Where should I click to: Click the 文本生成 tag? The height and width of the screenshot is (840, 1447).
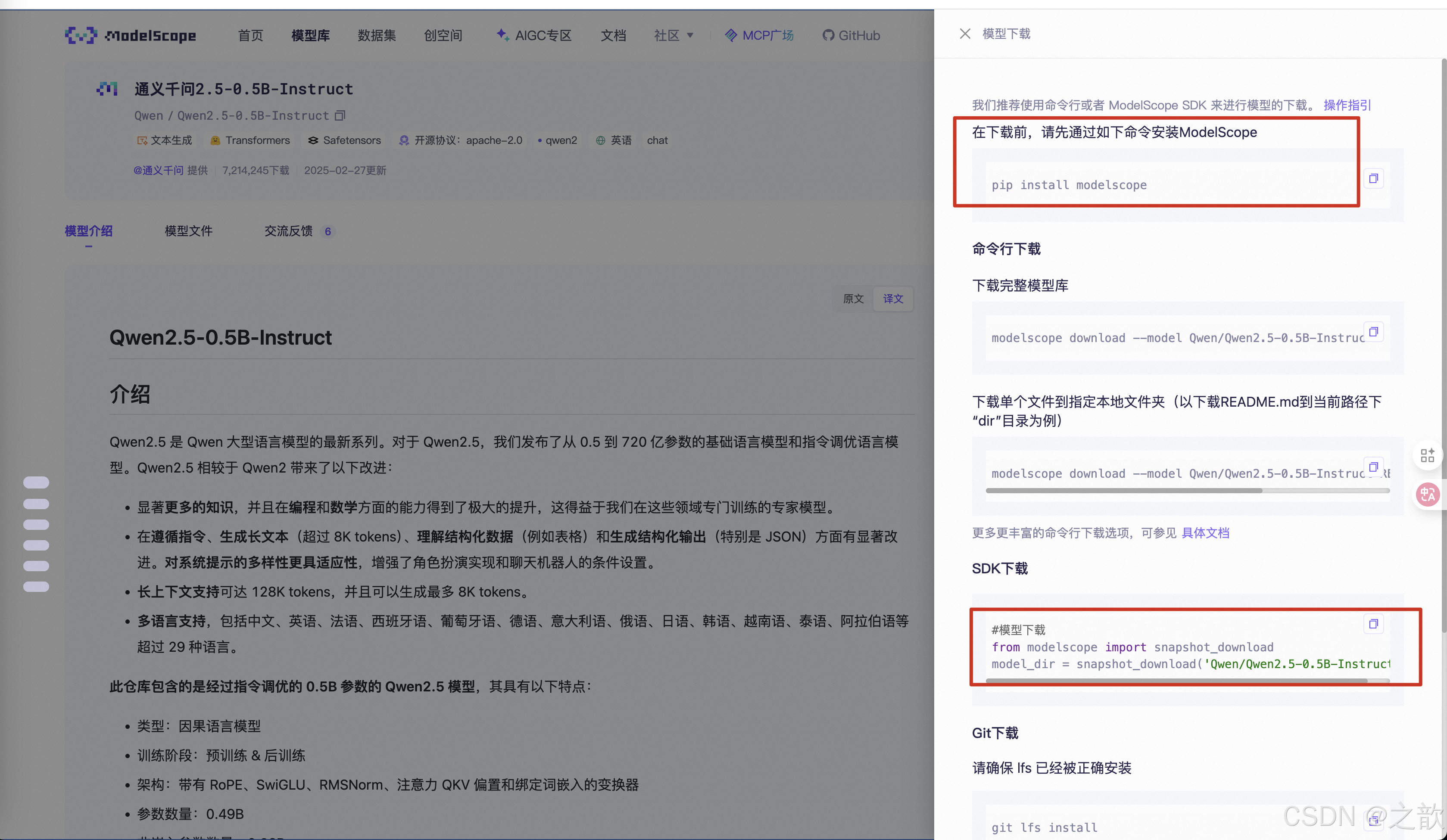click(164, 140)
